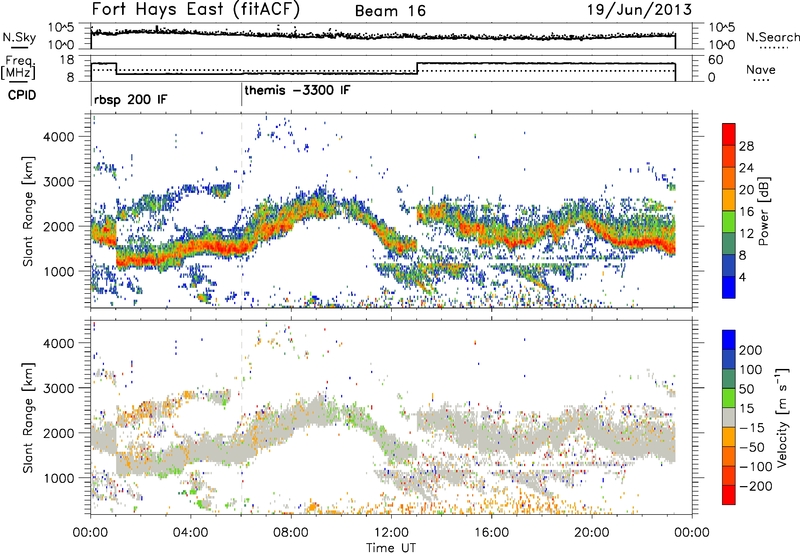This screenshot has width=800, height=554.
Task: Click the '12' tick on Power colorbar
Action: (x=746, y=234)
